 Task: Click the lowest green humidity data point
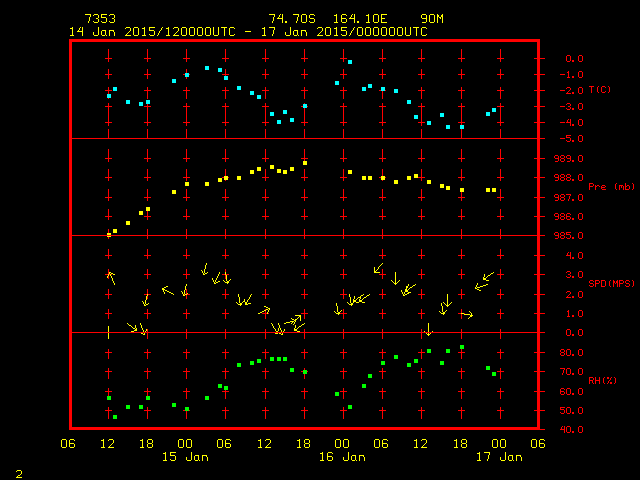tap(115, 417)
